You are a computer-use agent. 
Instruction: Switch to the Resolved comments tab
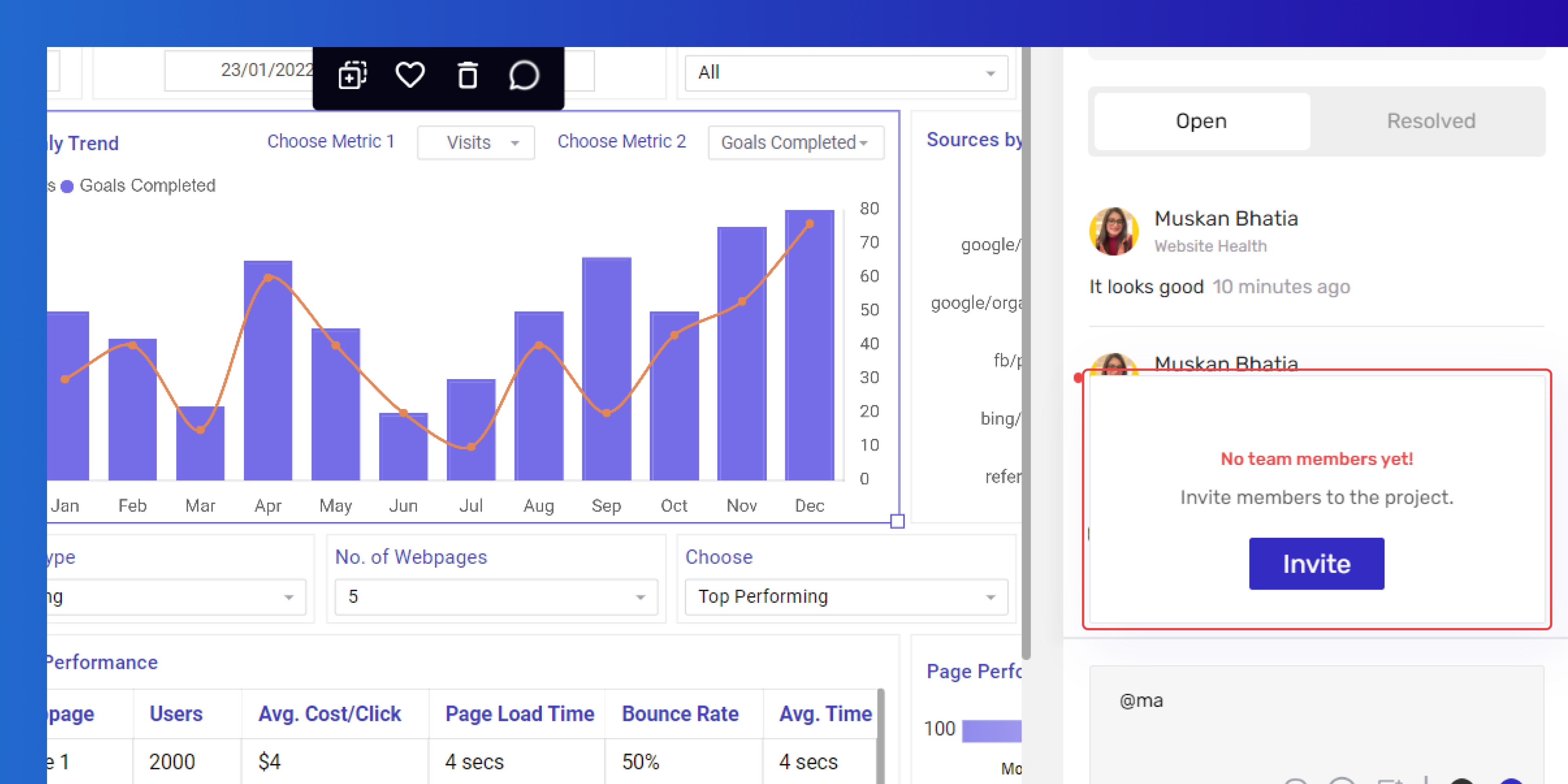tap(1430, 121)
